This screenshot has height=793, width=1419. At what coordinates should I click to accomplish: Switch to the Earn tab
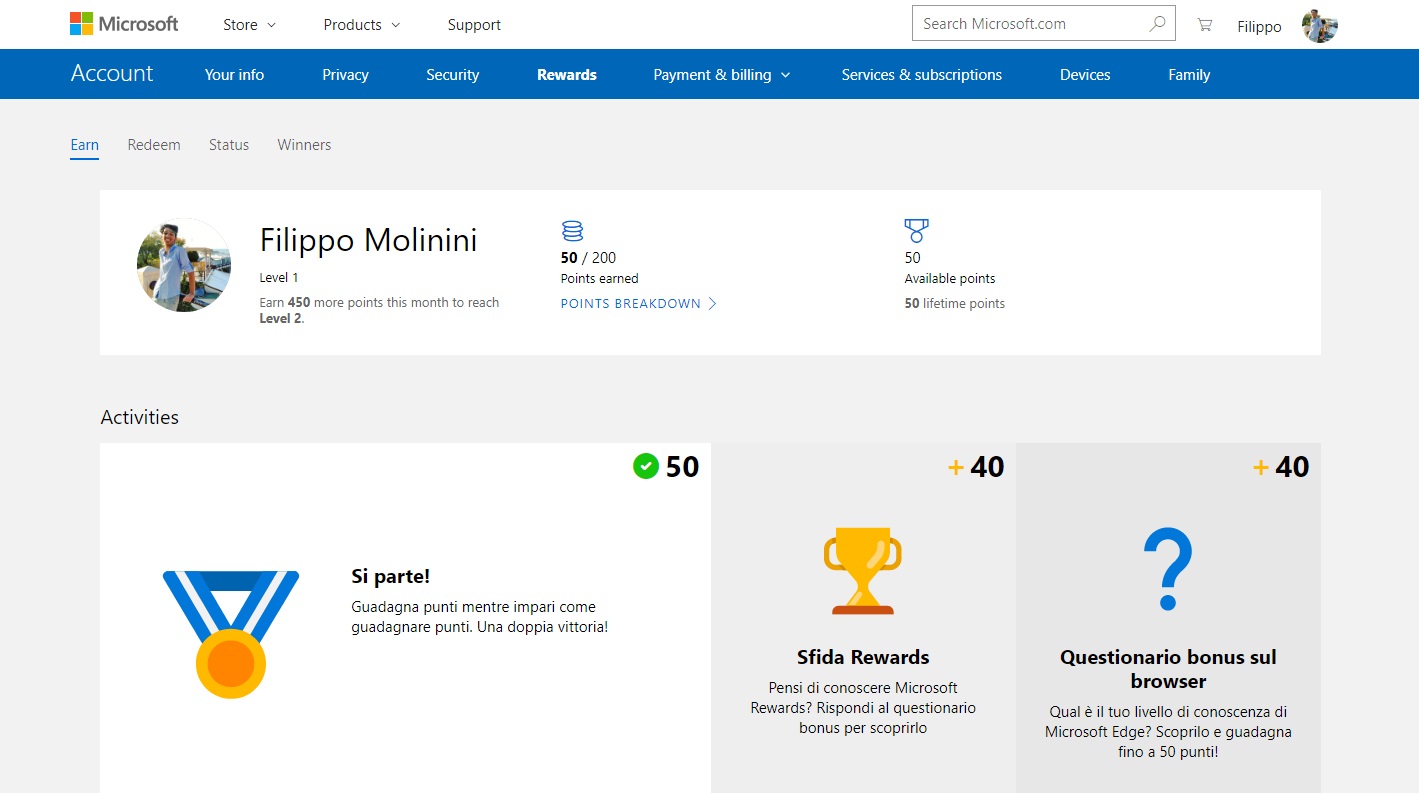coord(84,145)
